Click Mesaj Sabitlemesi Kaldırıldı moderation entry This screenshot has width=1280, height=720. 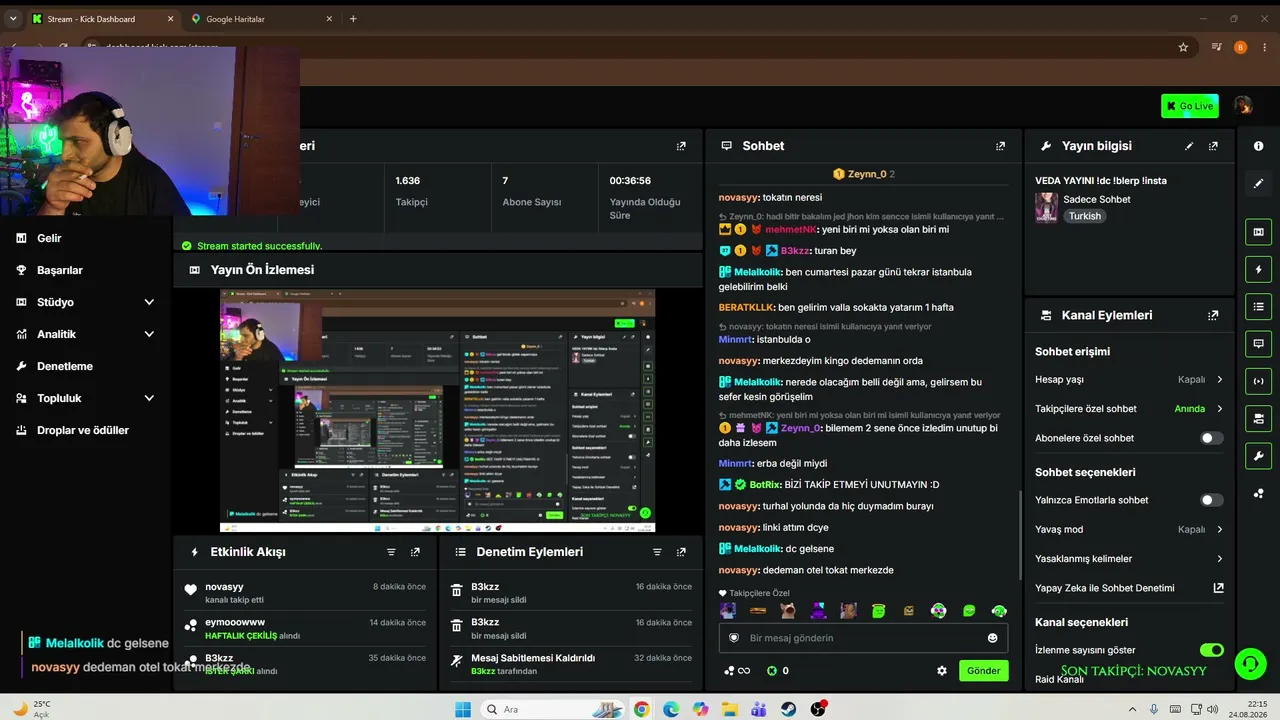[x=570, y=664]
